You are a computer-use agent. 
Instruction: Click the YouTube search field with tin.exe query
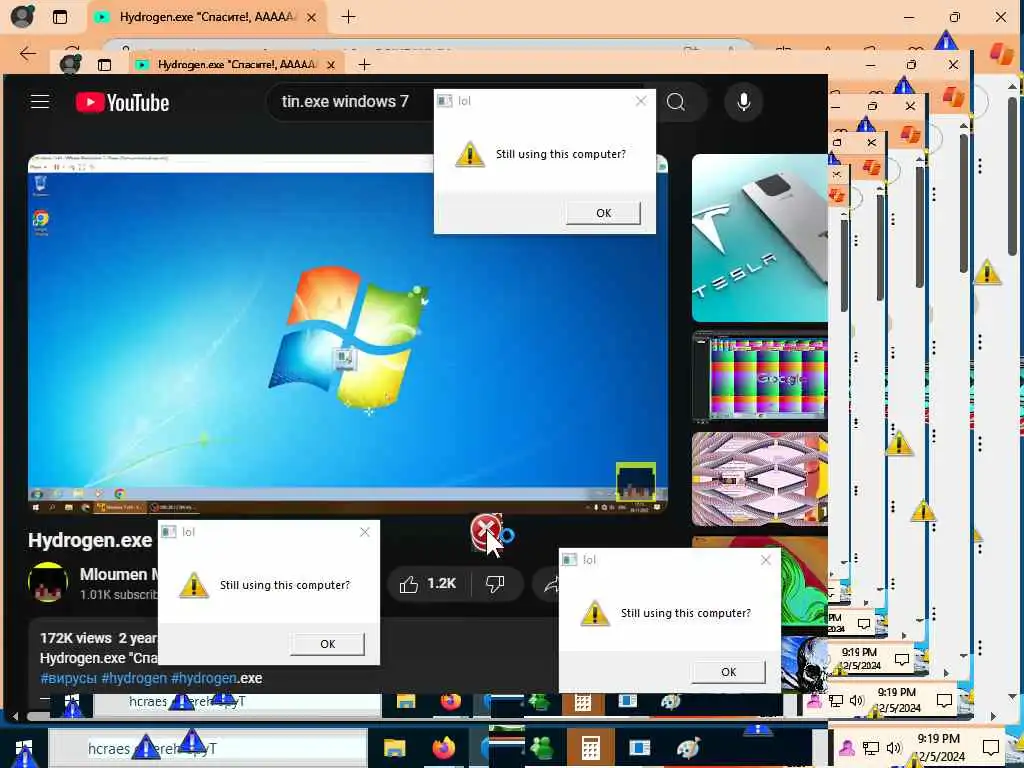click(351, 102)
